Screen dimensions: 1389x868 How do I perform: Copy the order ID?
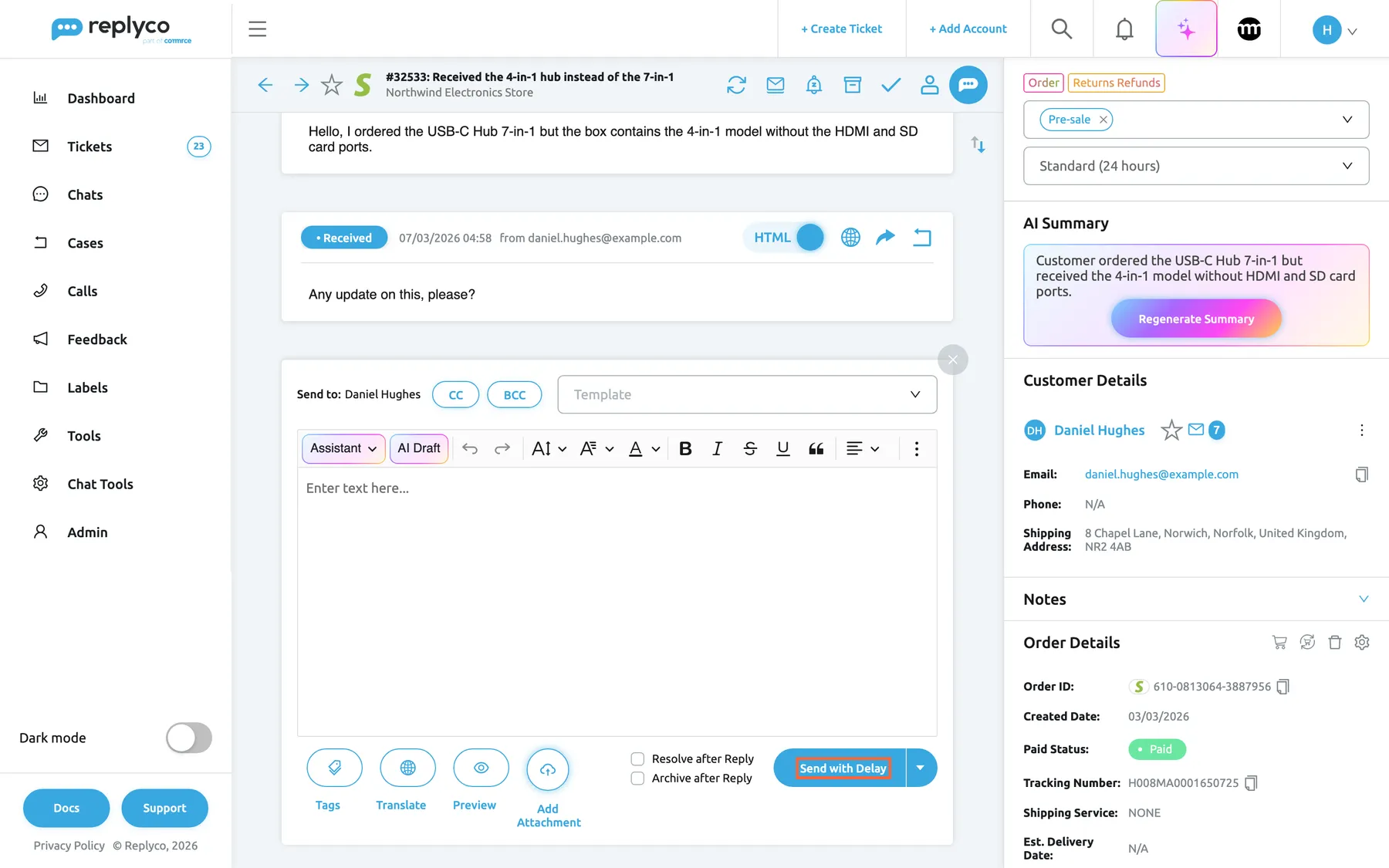coord(1283,687)
